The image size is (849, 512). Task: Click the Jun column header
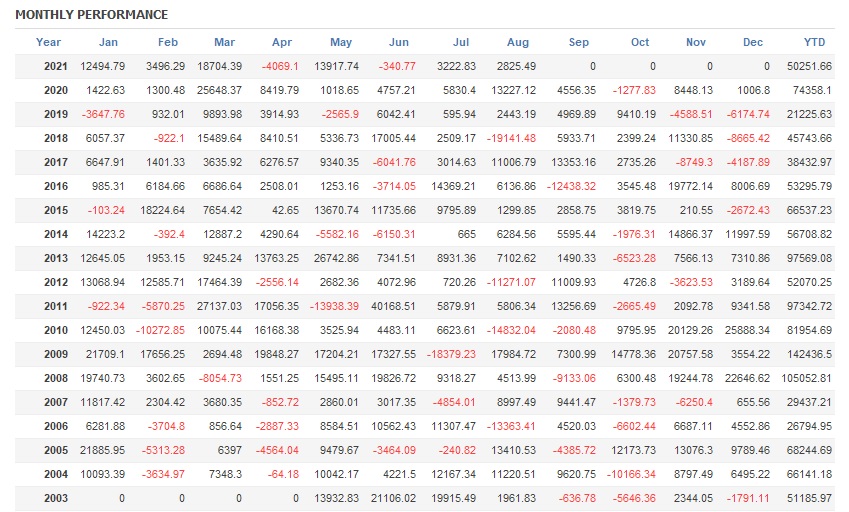click(399, 42)
